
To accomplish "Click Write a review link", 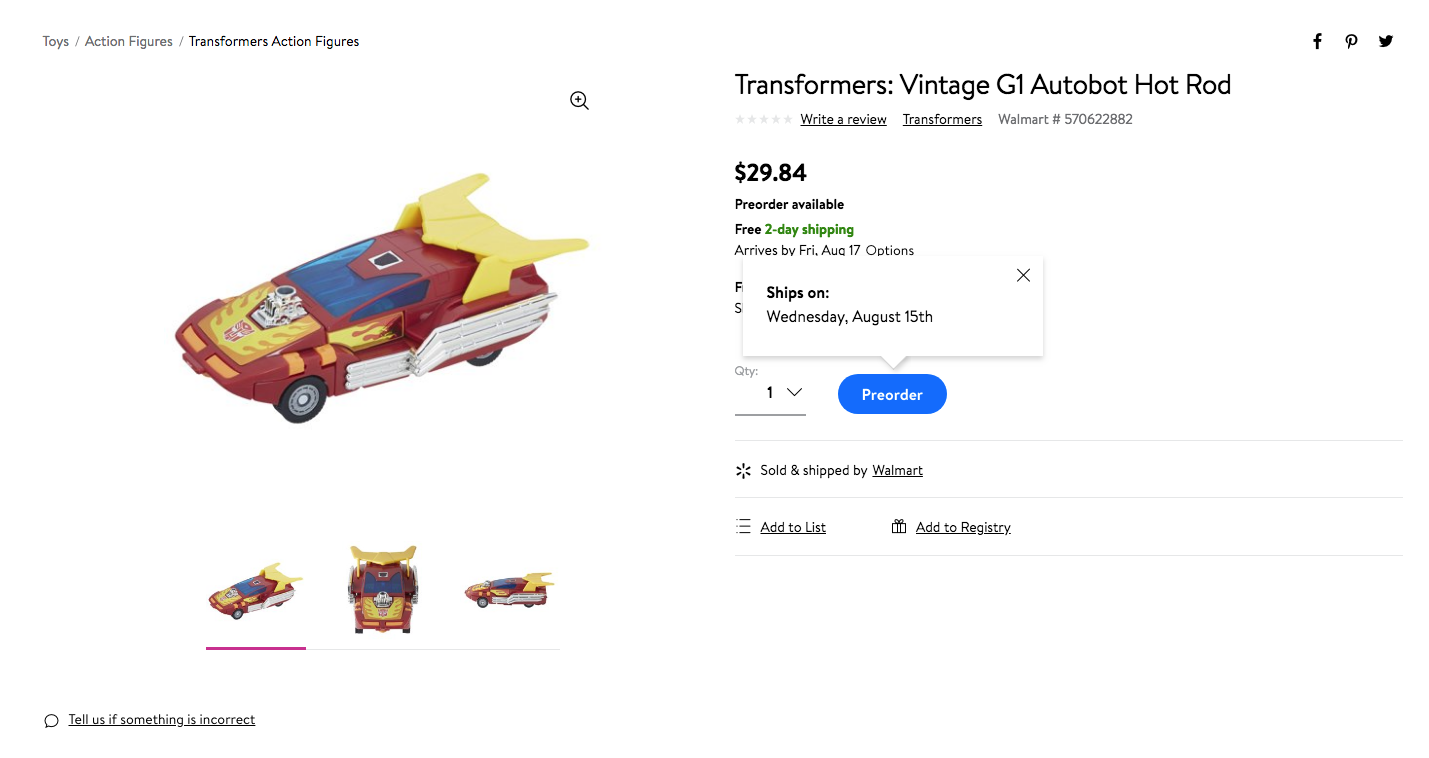I will pyautogui.click(x=843, y=119).
